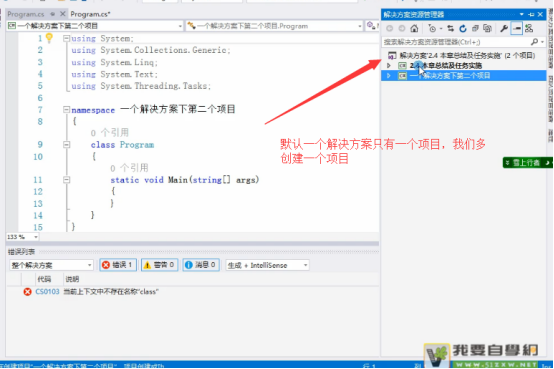The image size is (554, 369).
Task: Collapse the class Program block at line 9
Action: 66,145
